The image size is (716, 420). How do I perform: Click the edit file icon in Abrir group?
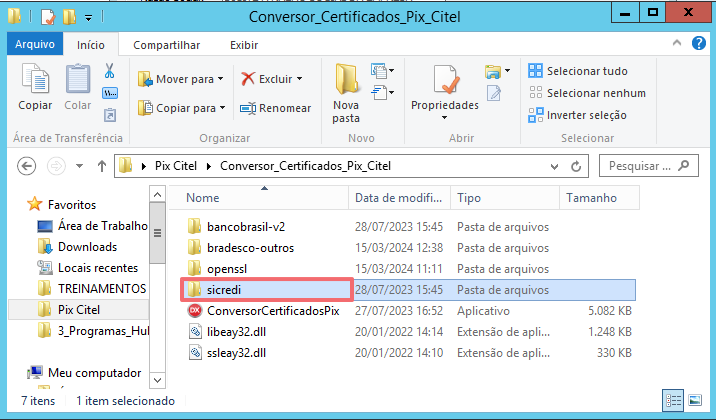click(494, 93)
